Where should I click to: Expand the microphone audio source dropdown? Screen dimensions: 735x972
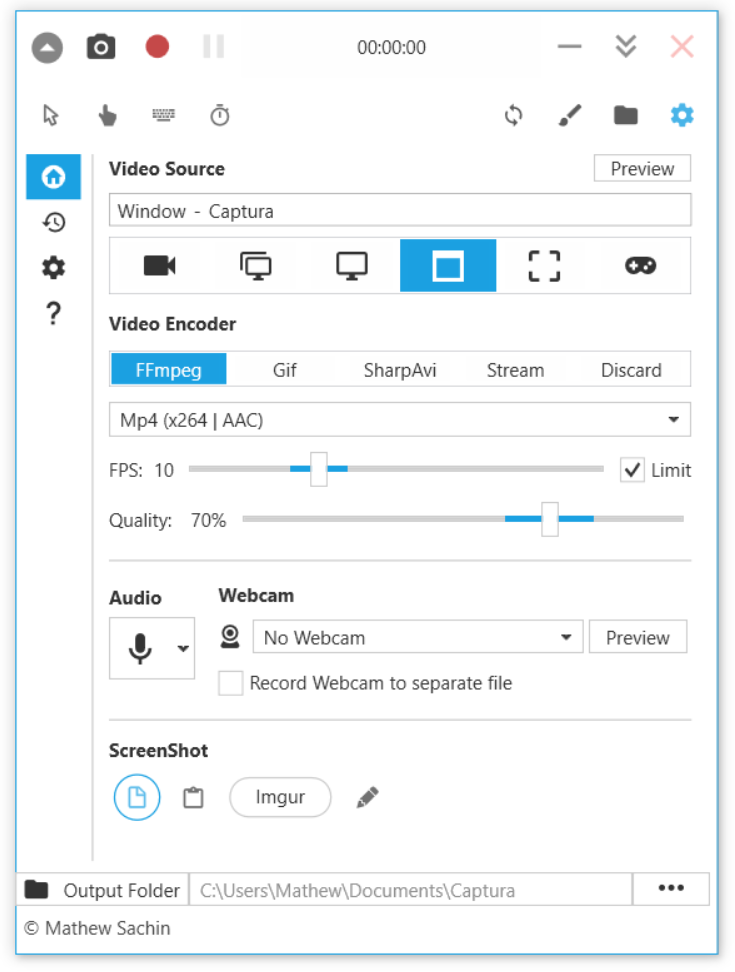tap(183, 648)
